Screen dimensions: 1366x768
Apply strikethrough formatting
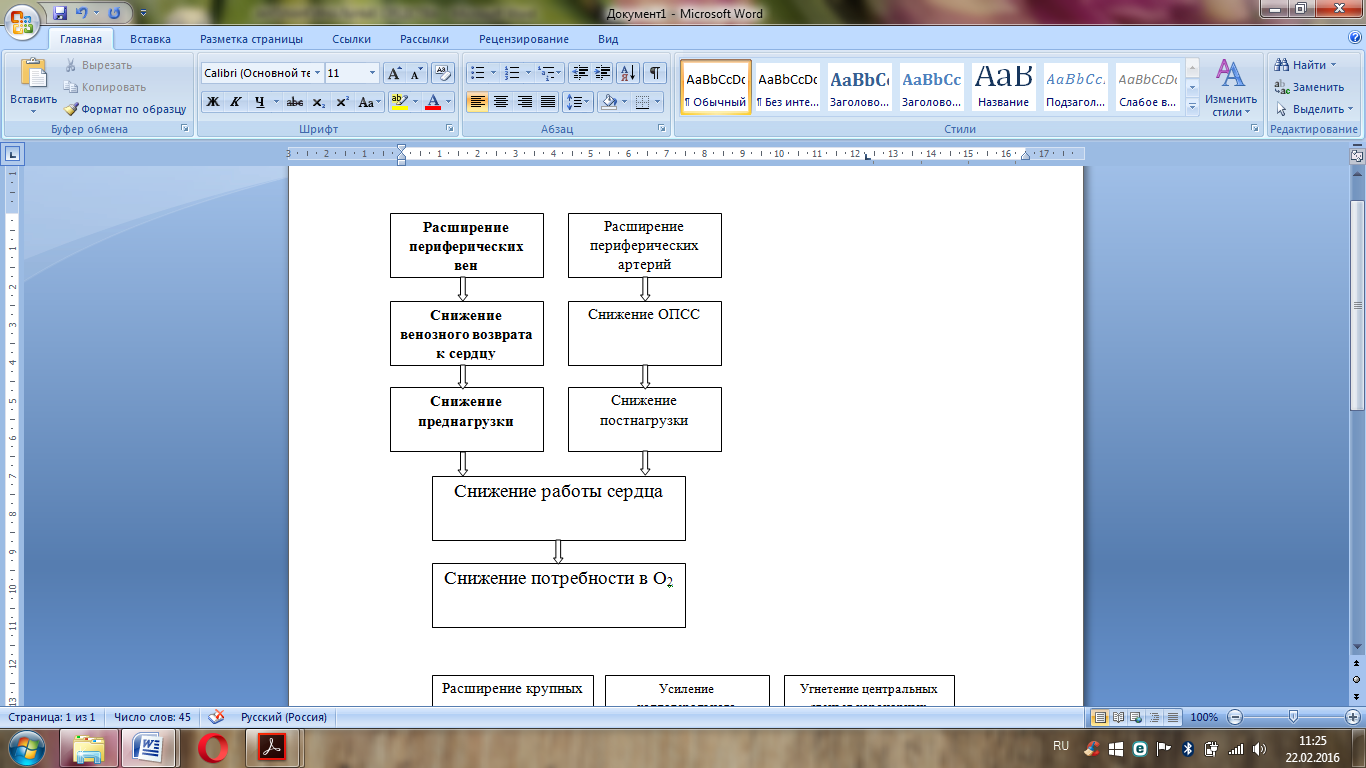(x=295, y=102)
